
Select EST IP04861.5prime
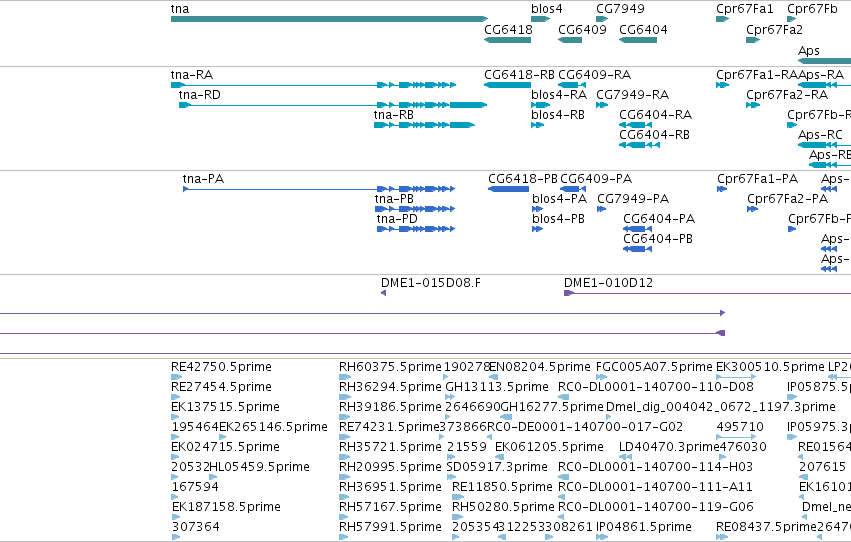(644, 527)
